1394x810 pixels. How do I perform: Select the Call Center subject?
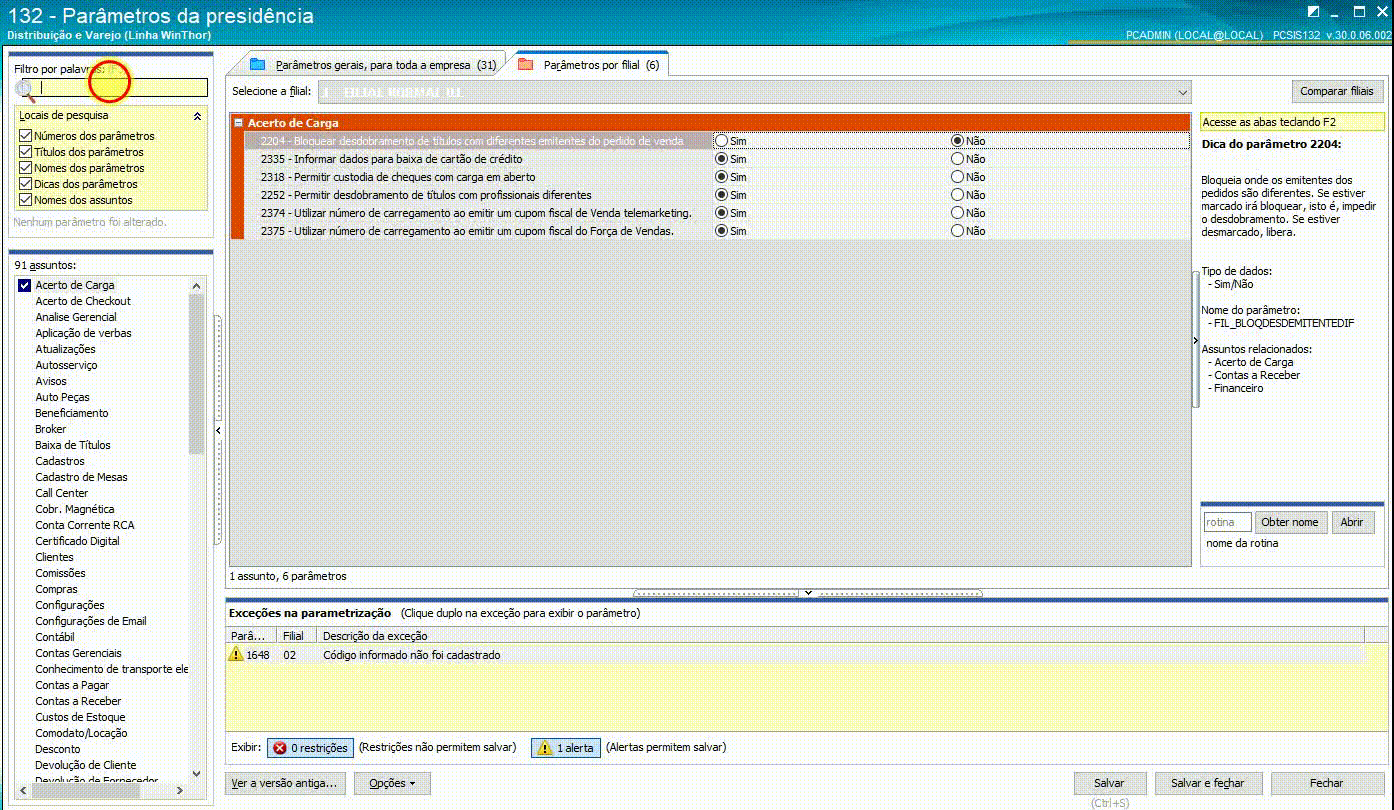[62, 493]
